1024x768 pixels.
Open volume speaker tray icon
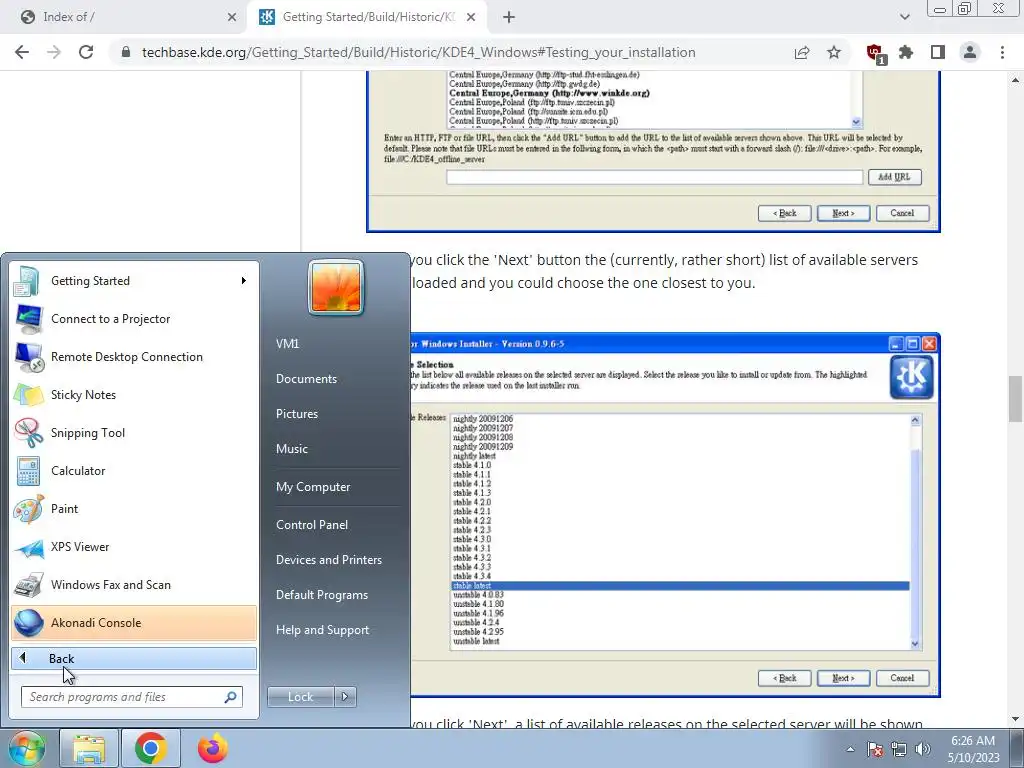click(x=923, y=749)
